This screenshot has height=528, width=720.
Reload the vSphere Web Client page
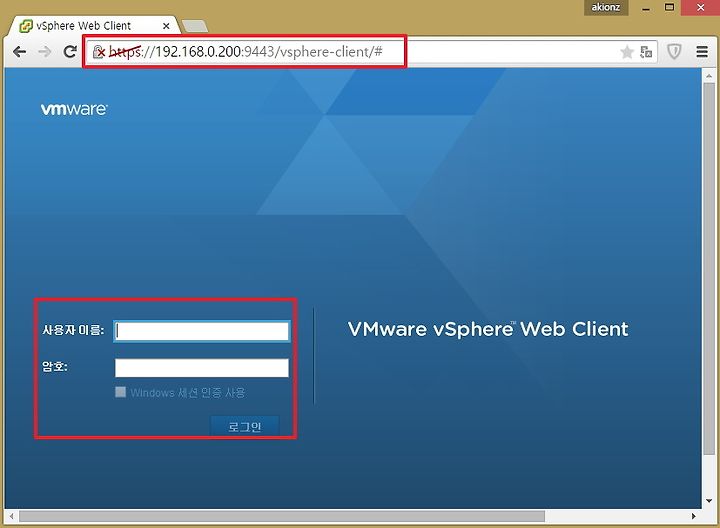pyautogui.click(x=70, y=51)
